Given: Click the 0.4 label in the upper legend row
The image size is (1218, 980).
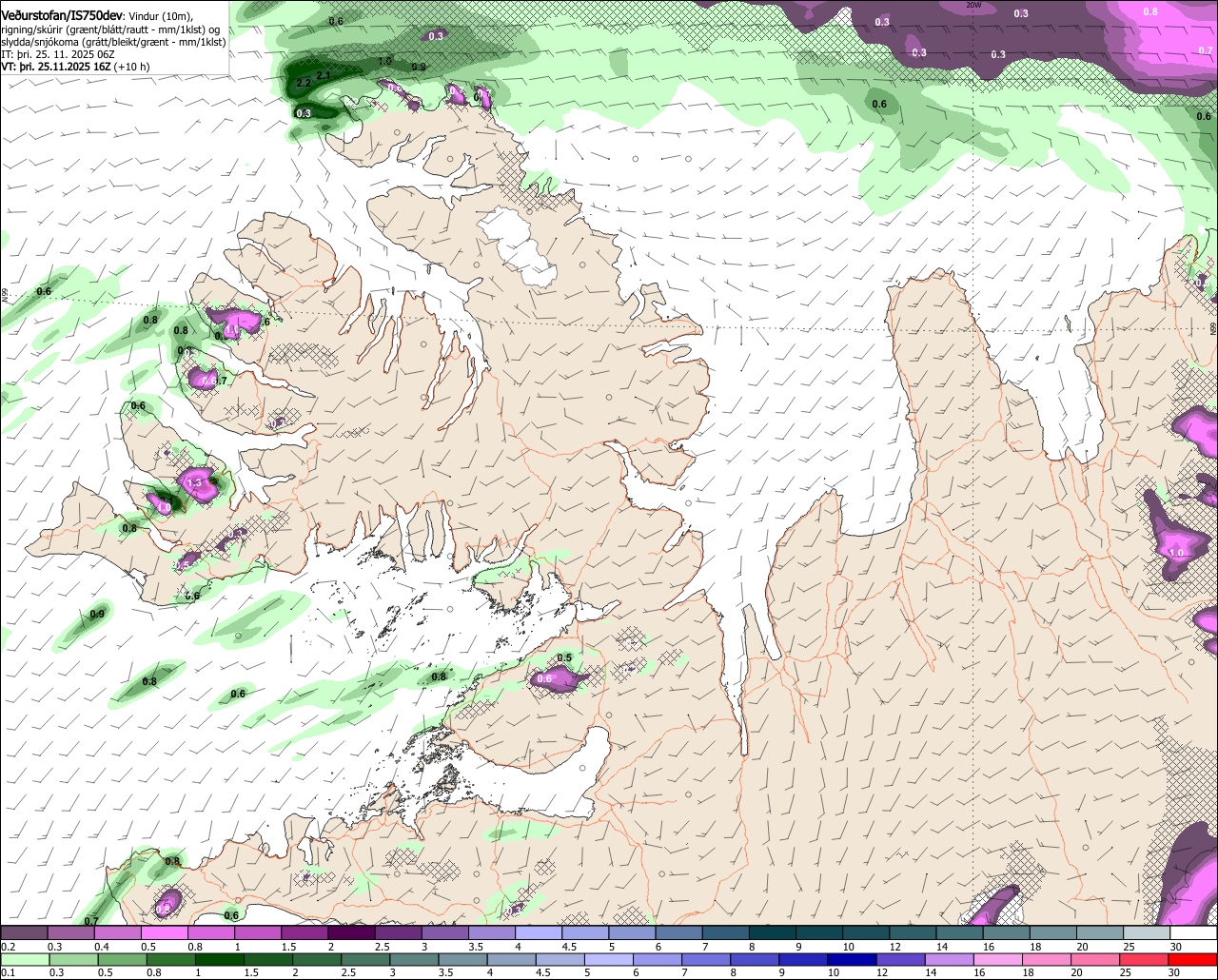Looking at the screenshot, I should point(101,948).
